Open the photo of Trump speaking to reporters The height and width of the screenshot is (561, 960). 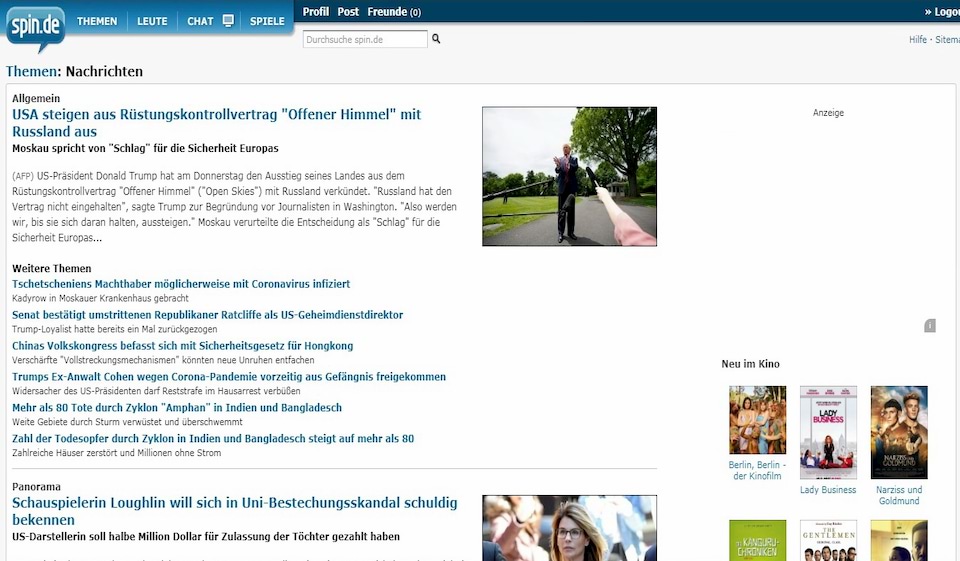(569, 176)
